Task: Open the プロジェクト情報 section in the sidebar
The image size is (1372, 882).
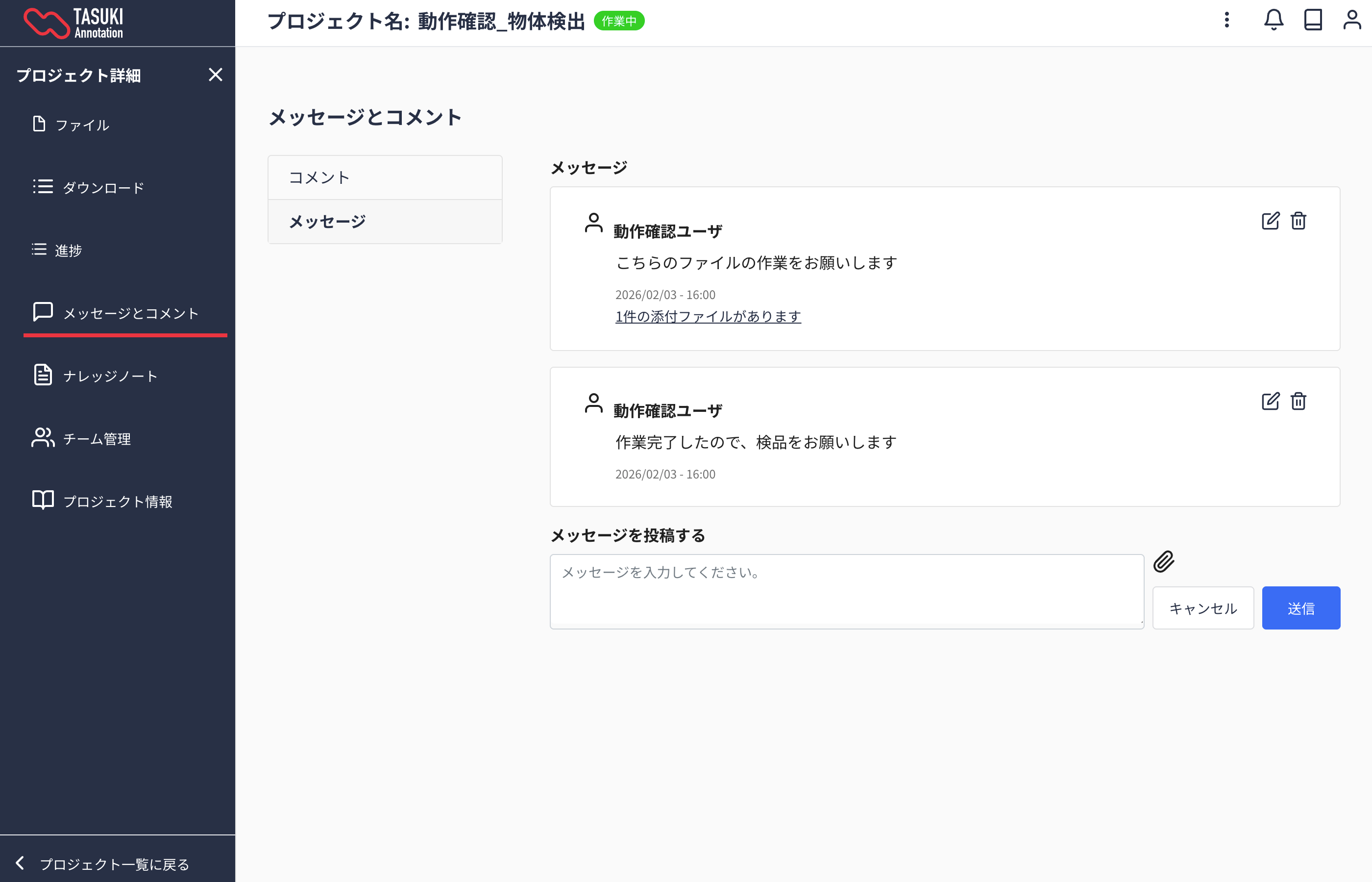Action: (x=119, y=502)
